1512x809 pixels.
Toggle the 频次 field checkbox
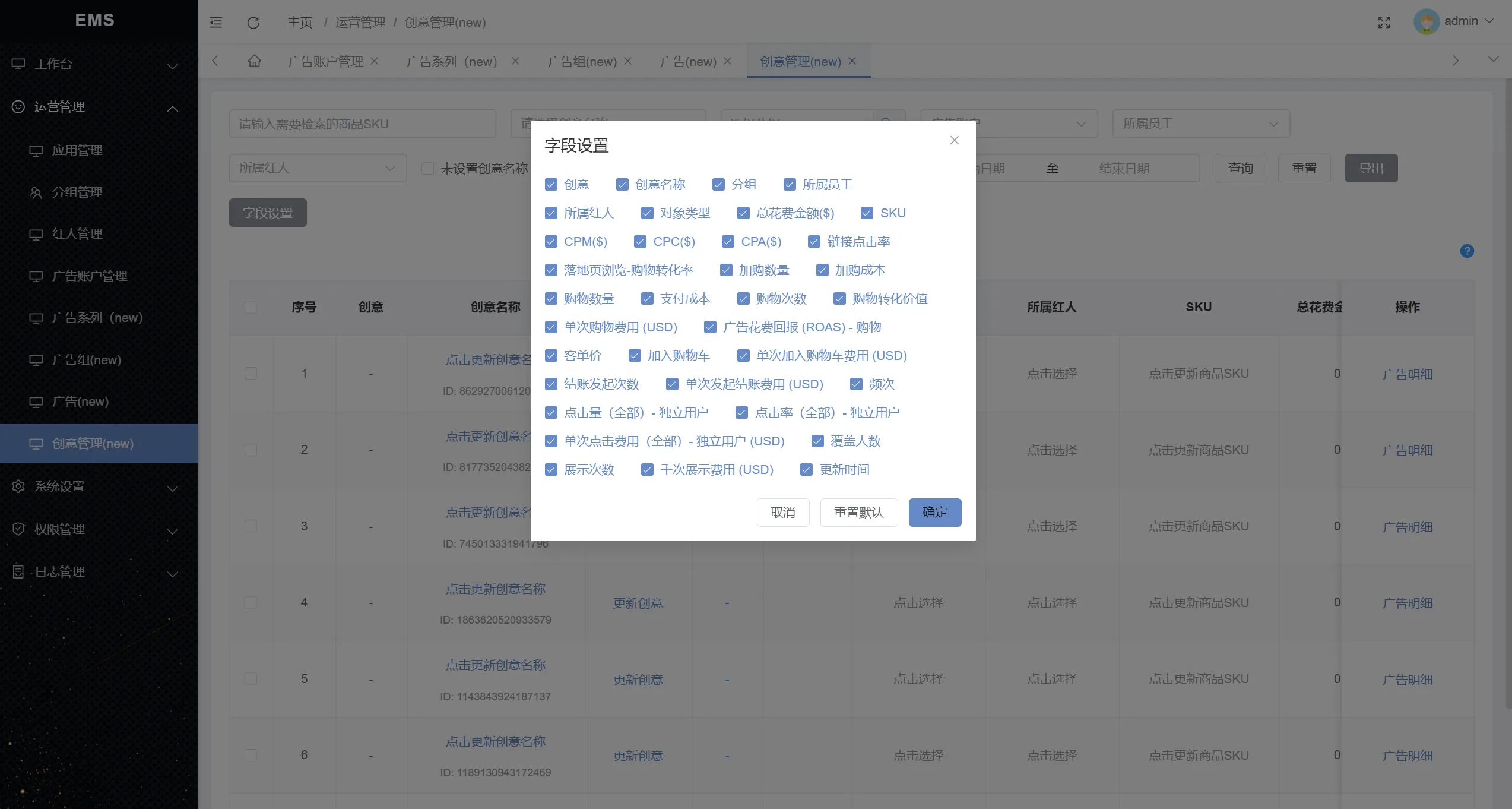[856, 384]
